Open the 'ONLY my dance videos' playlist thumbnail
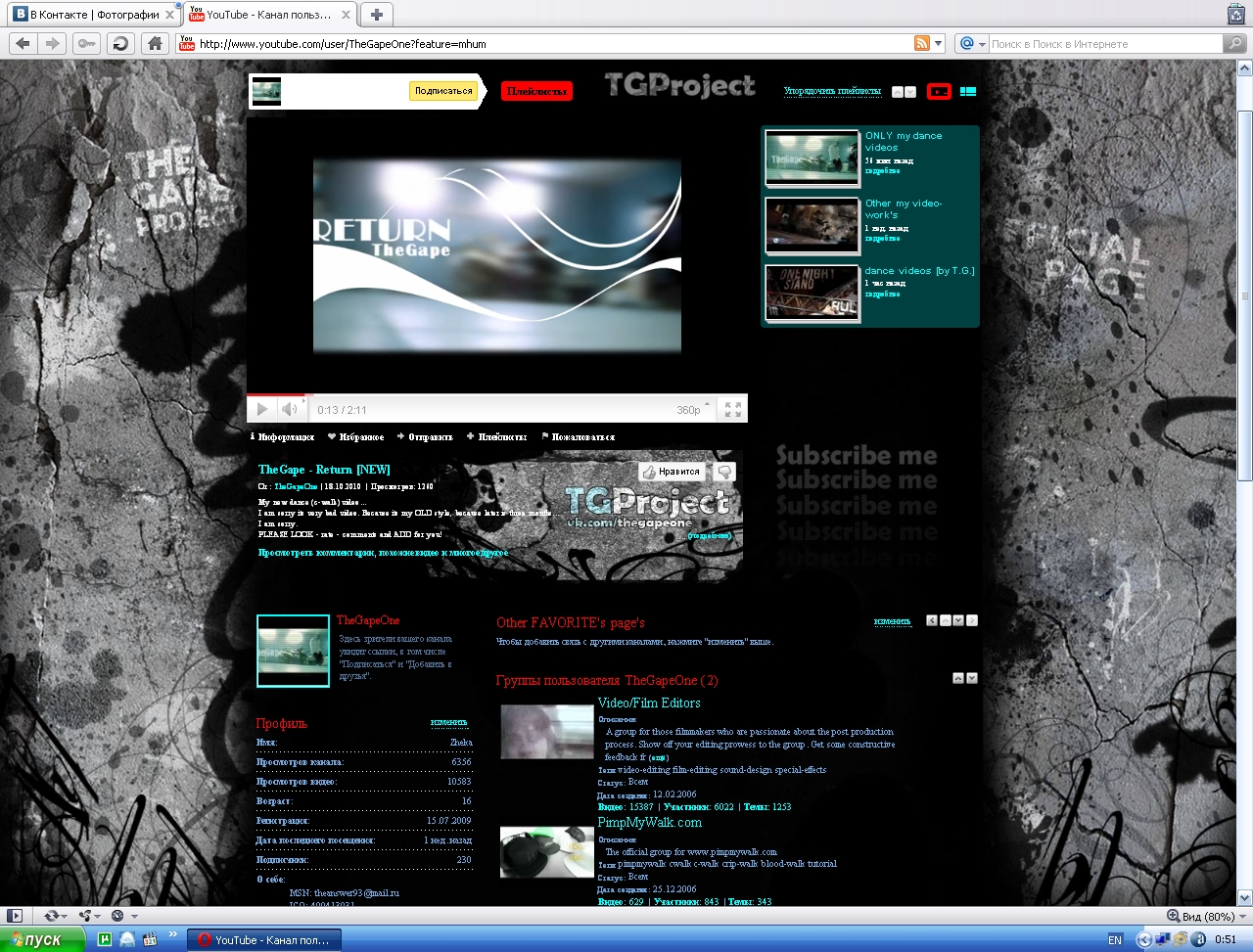This screenshot has height=952, width=1253. (812, 158)
